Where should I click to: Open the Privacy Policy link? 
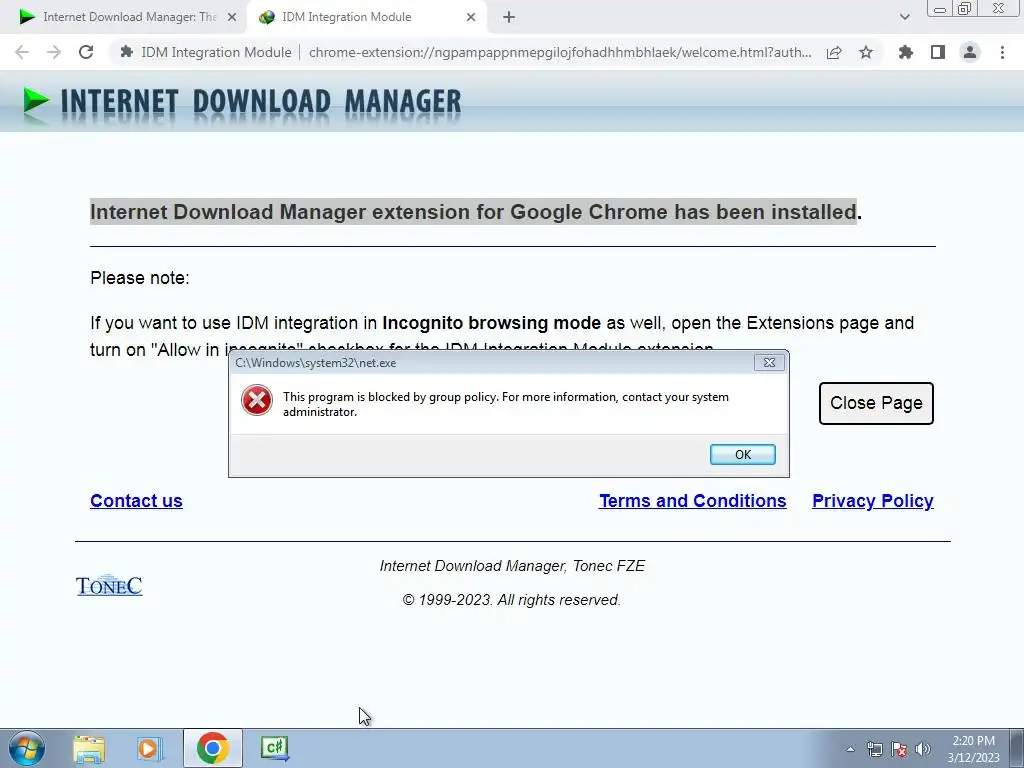[x=872, y=501]
